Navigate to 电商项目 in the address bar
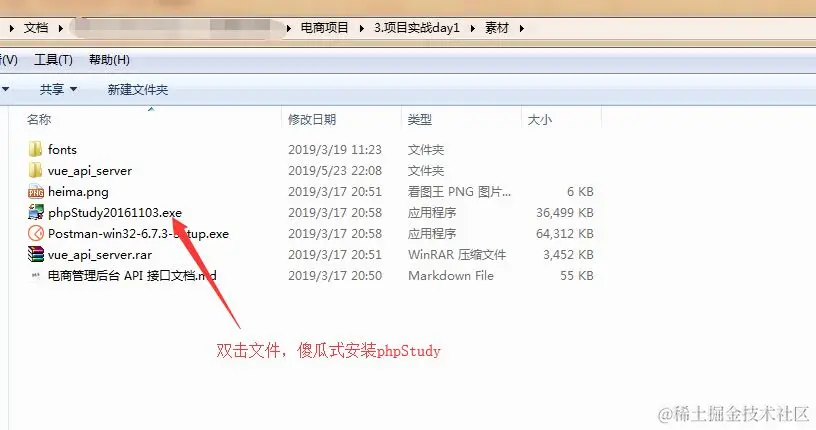Image resolution: width=816 pixels, height=430 pixels. [325, 28]
